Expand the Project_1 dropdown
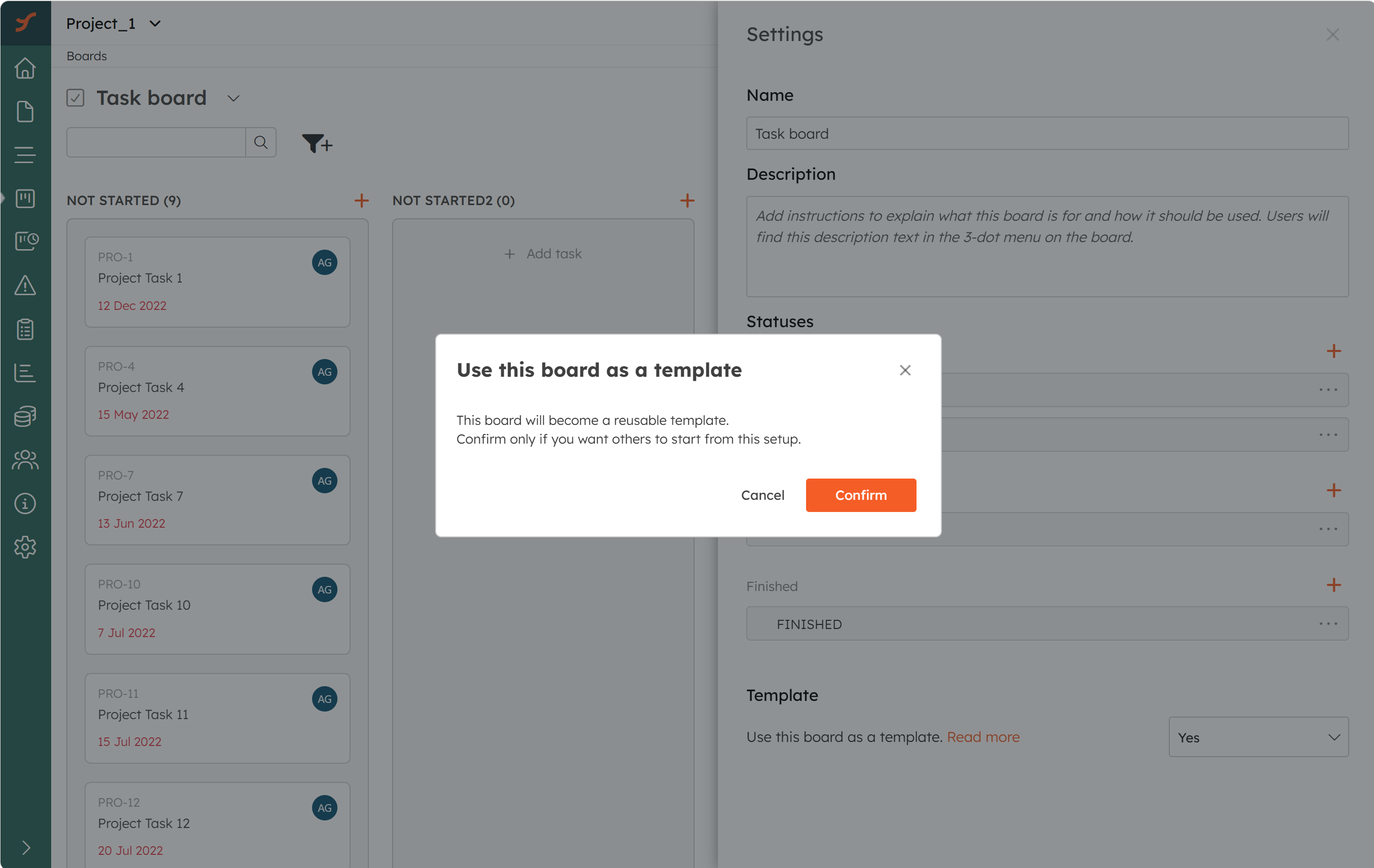The width and height of the screenshot is (1374, 868). point(155,23)
